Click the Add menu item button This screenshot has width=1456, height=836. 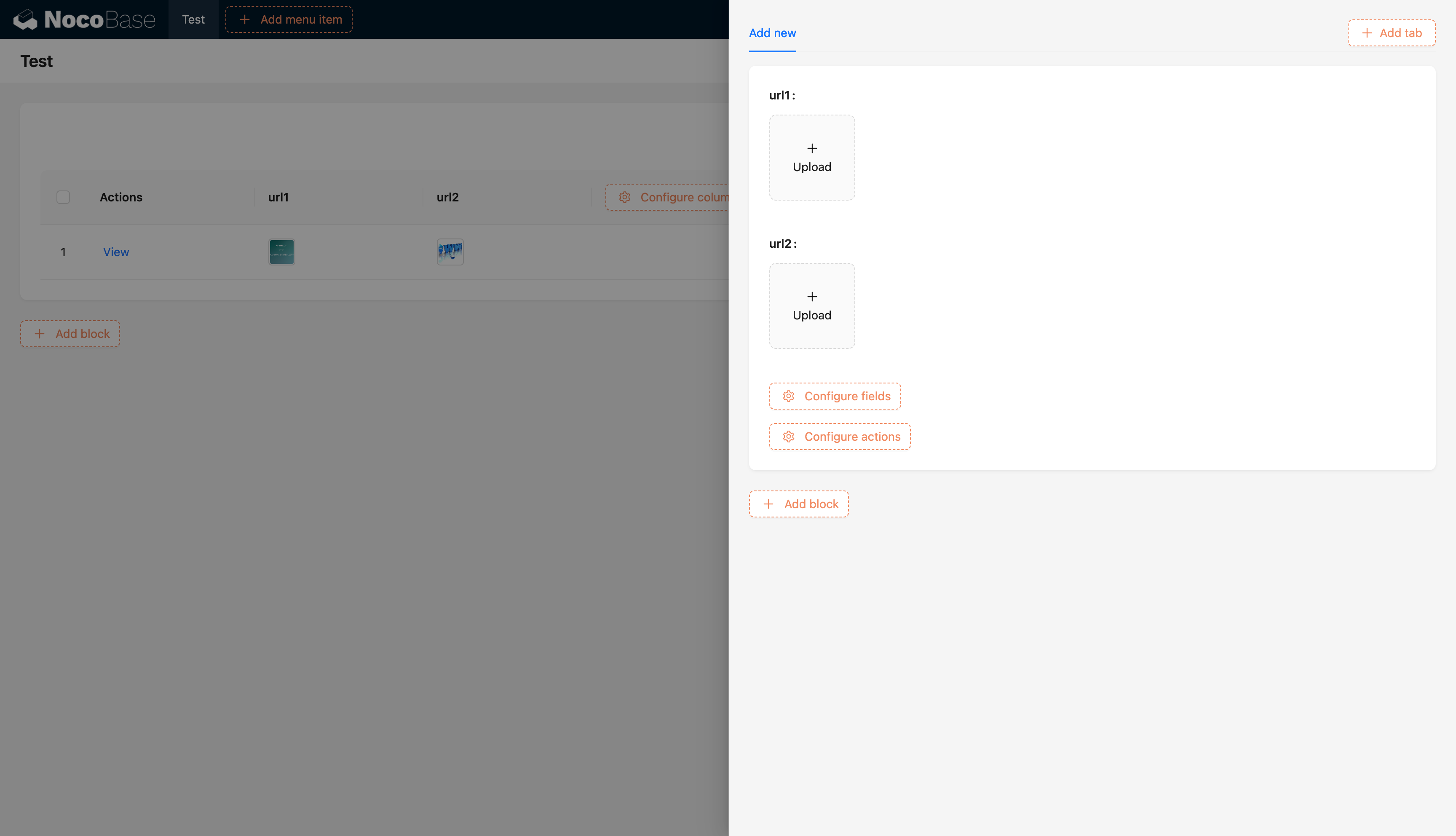(289, 19)
